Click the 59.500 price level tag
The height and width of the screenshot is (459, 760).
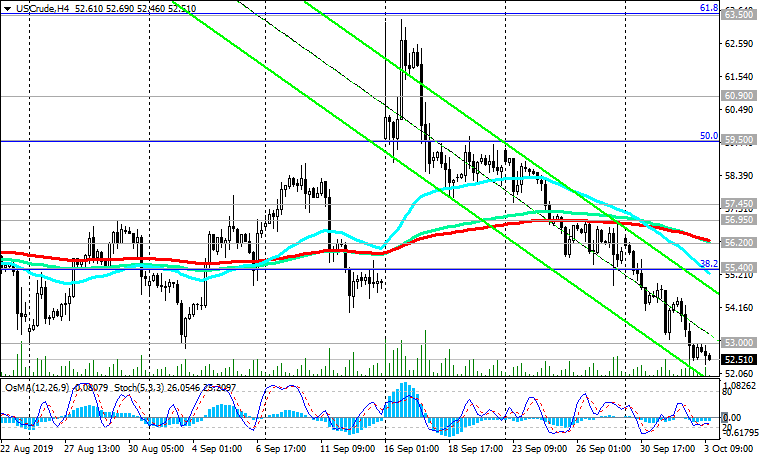739,140
